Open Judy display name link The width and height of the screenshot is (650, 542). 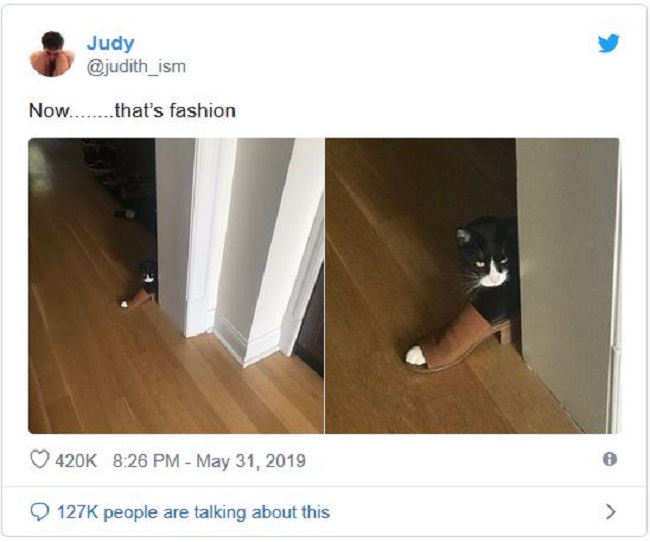point(110,43)
